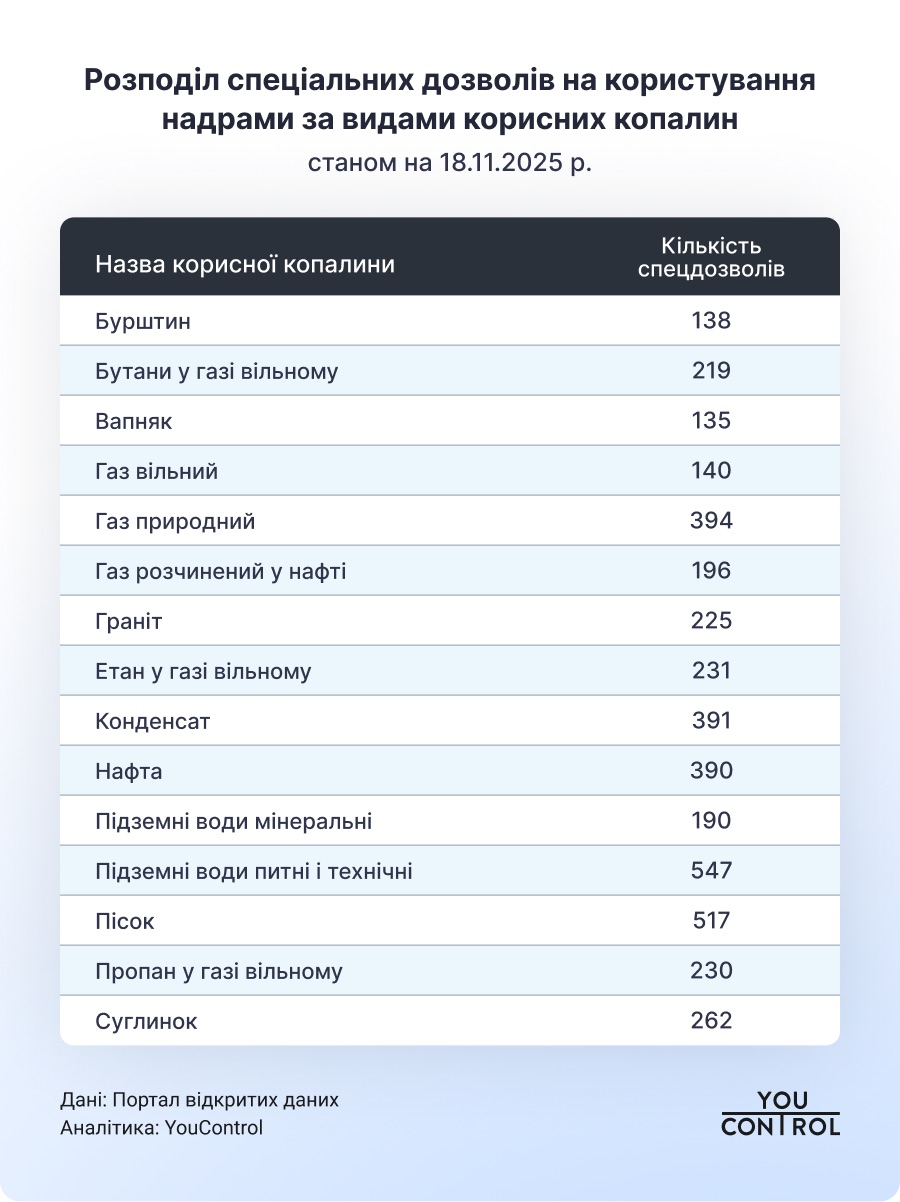This screenshot has width=900, height=1202.
Task: Select the Пісок row
Action: point(450,921)
